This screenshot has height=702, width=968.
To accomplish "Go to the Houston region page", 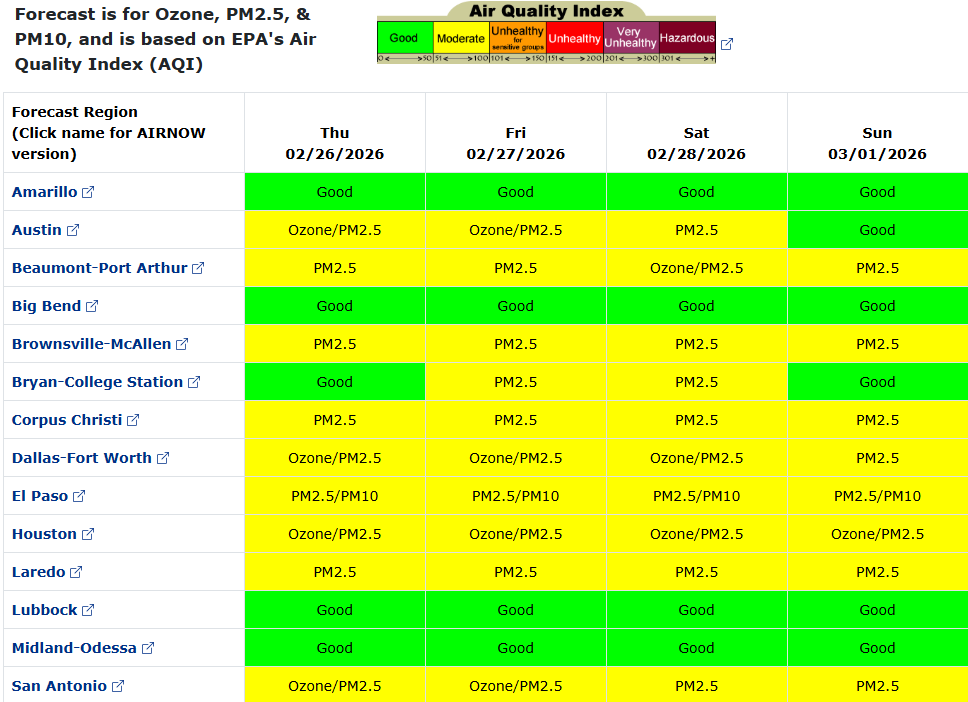I will point(44,534).
